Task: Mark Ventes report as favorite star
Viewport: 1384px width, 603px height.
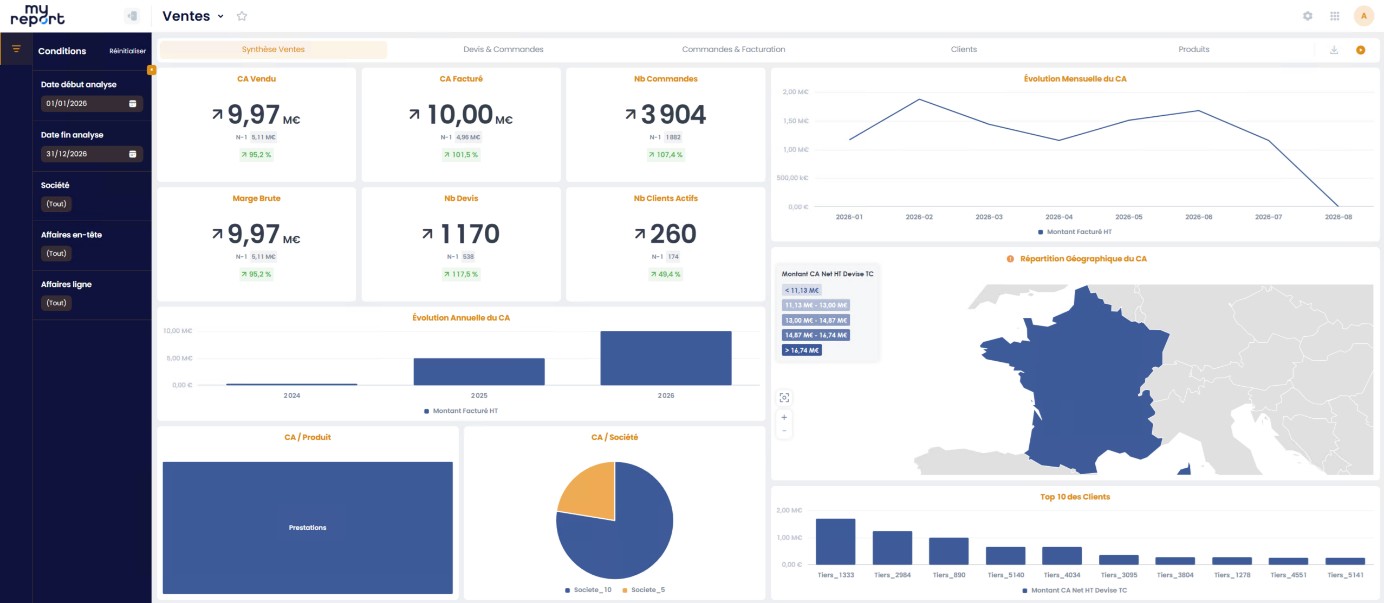Action: click(x=242, y=16)
